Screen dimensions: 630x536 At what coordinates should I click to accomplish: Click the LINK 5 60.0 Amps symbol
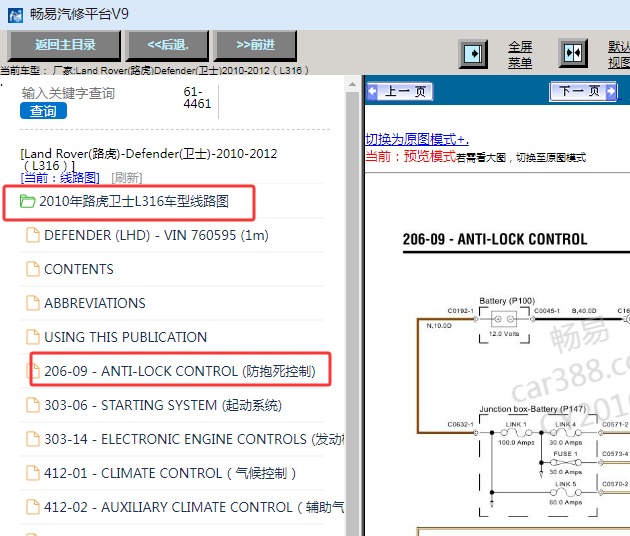pos(566,493)
